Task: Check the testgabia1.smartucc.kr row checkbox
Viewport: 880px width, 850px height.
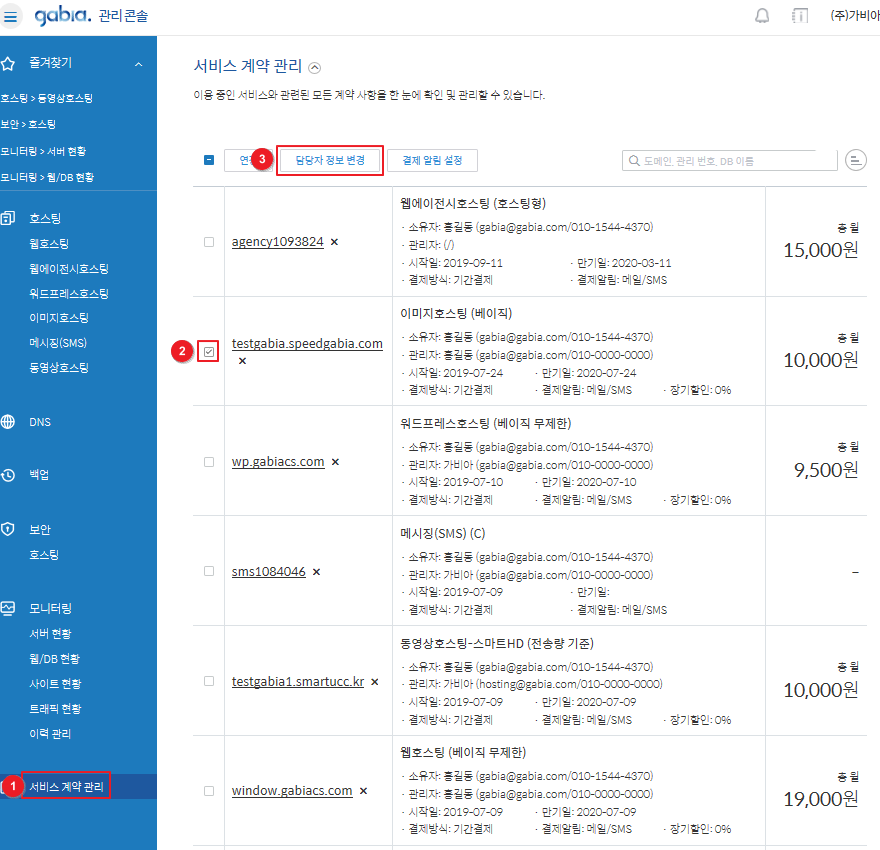Action: point(209,681)
